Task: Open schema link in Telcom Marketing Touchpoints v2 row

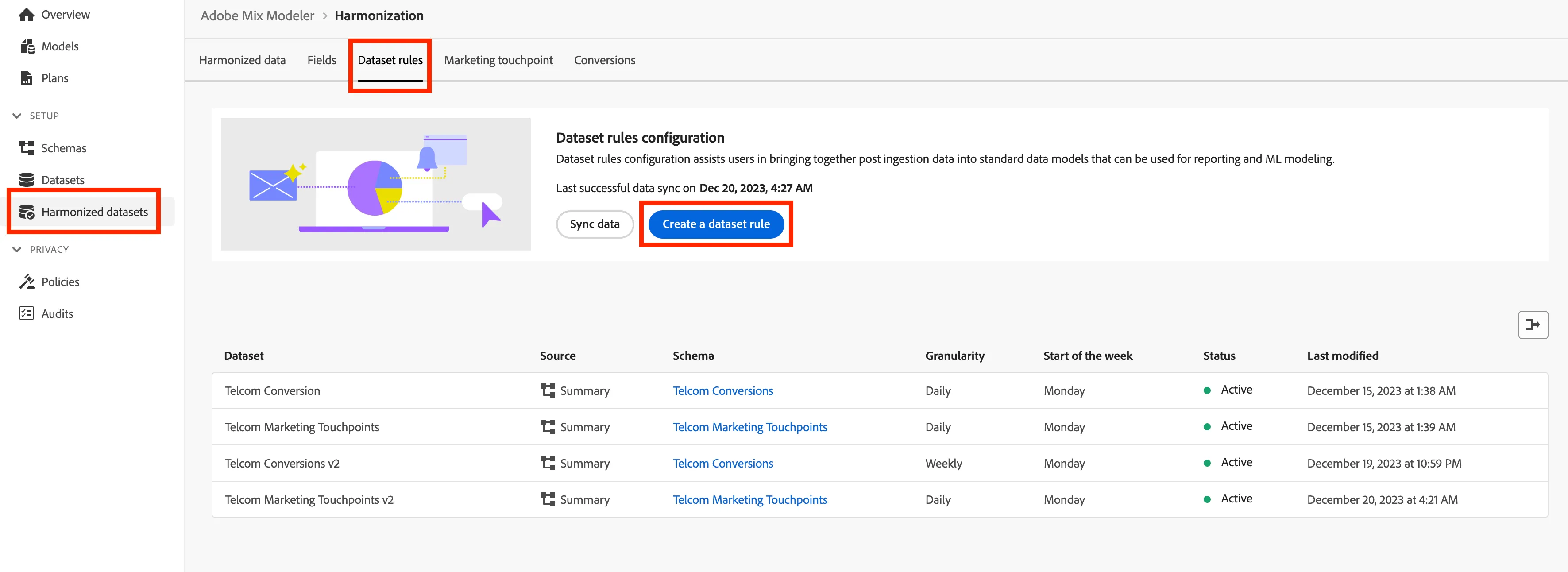Action: tap(750, 499)
